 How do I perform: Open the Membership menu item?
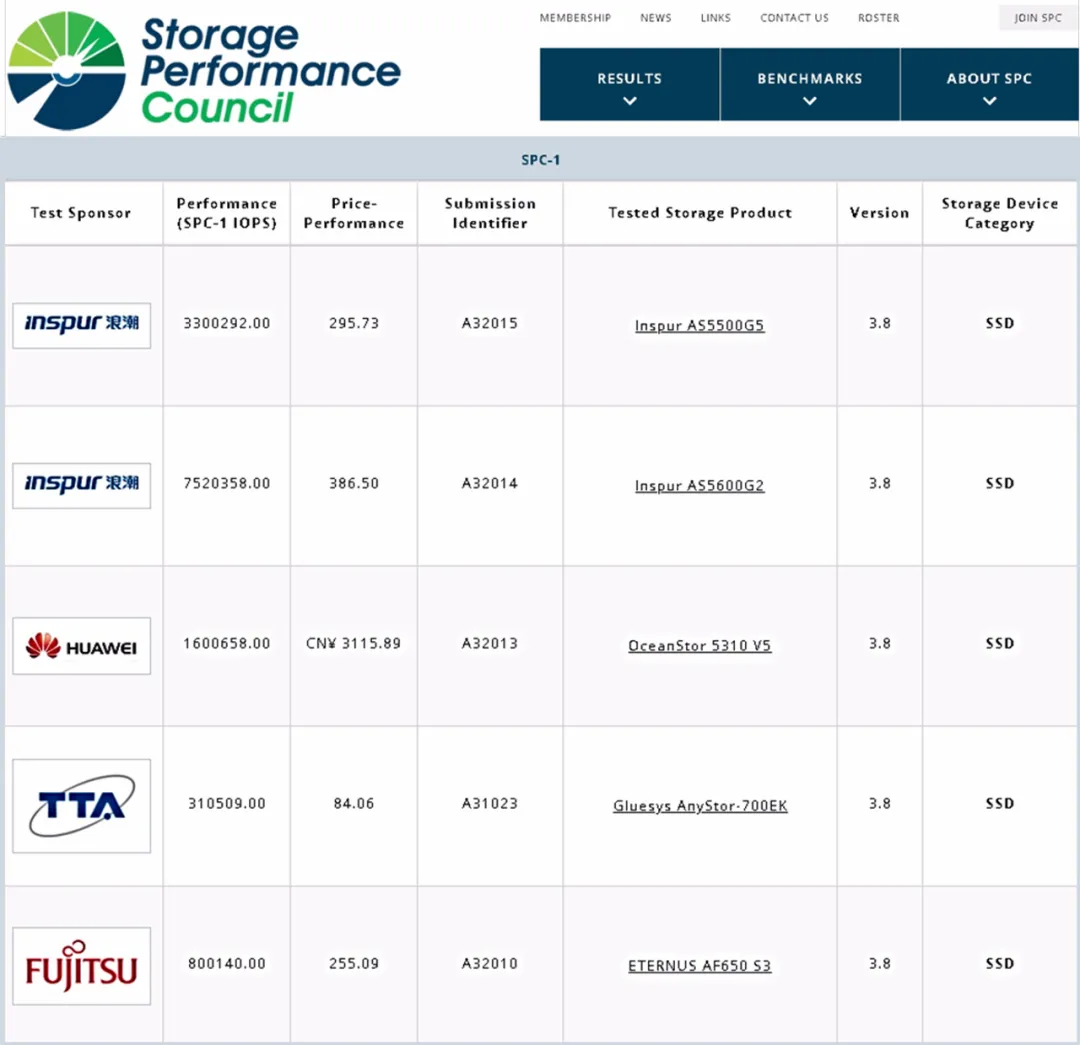tap(575, 18)
